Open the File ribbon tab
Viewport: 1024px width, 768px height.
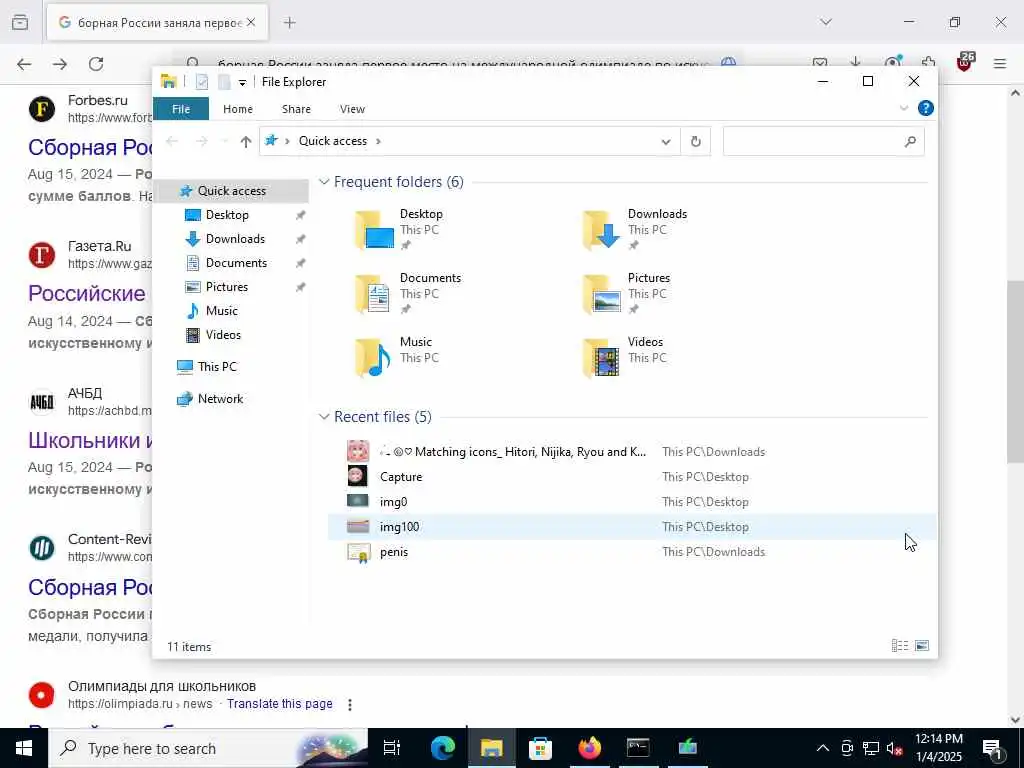coord(181,109)
